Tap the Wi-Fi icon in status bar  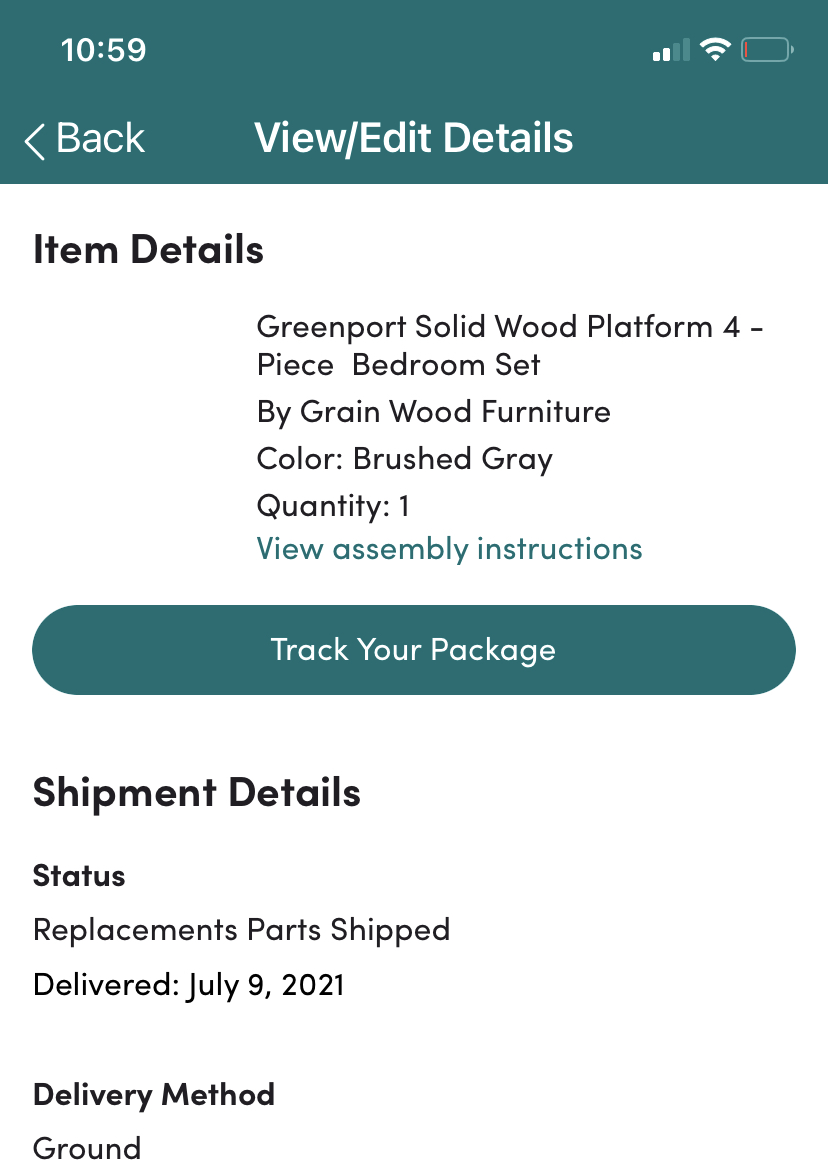click(715, 50)
